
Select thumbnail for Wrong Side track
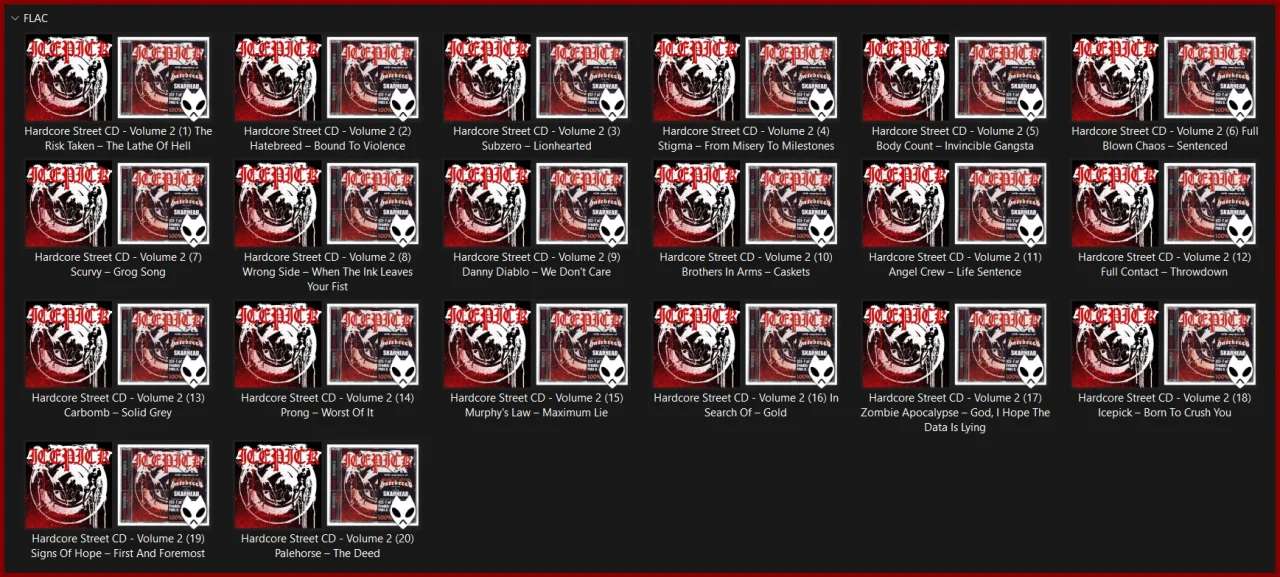[x=328, y=204]
